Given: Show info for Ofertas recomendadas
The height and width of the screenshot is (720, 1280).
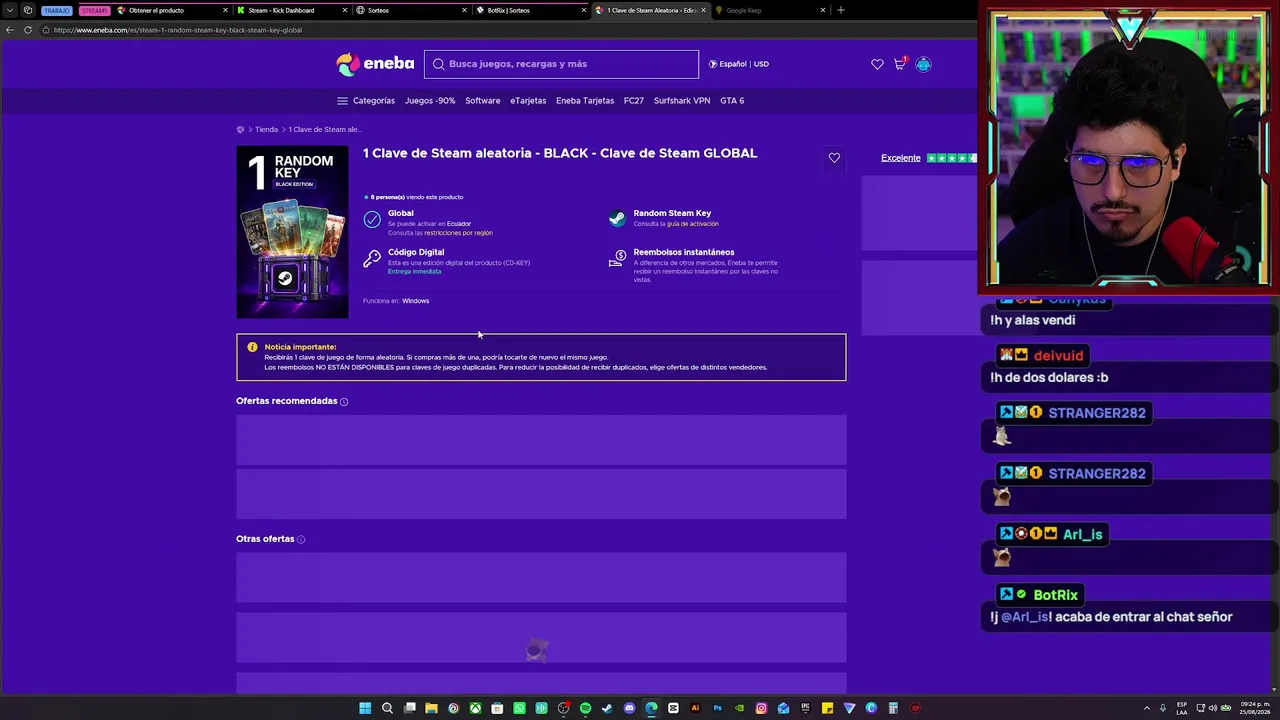Looking at the screenshot, I should [344, 402].
